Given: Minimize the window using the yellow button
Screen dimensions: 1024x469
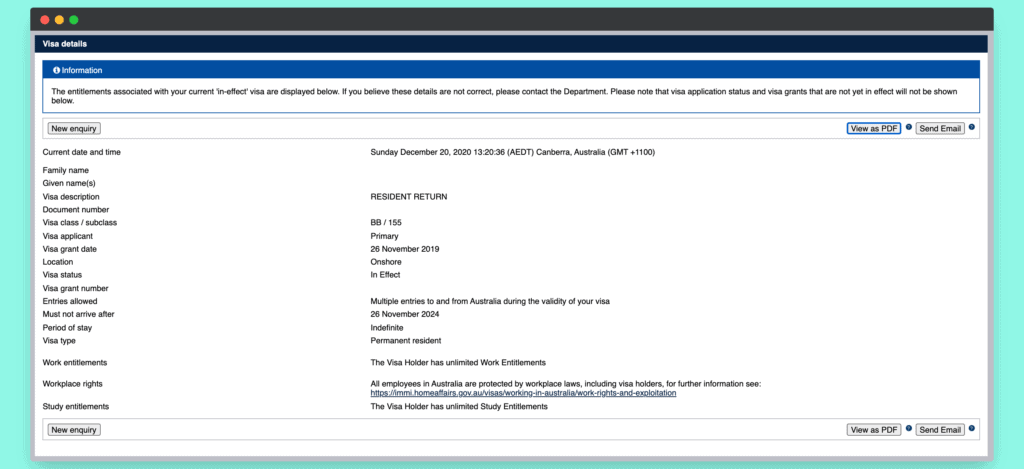Looking at the screenshot, I should [x=59, y=20].
